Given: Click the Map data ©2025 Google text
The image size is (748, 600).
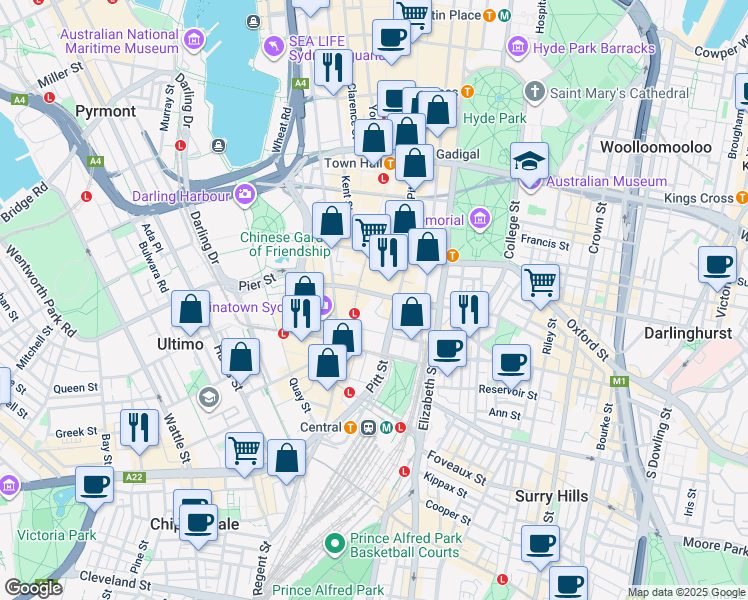Looking at the screenshot, I should [x=685, y=592].
